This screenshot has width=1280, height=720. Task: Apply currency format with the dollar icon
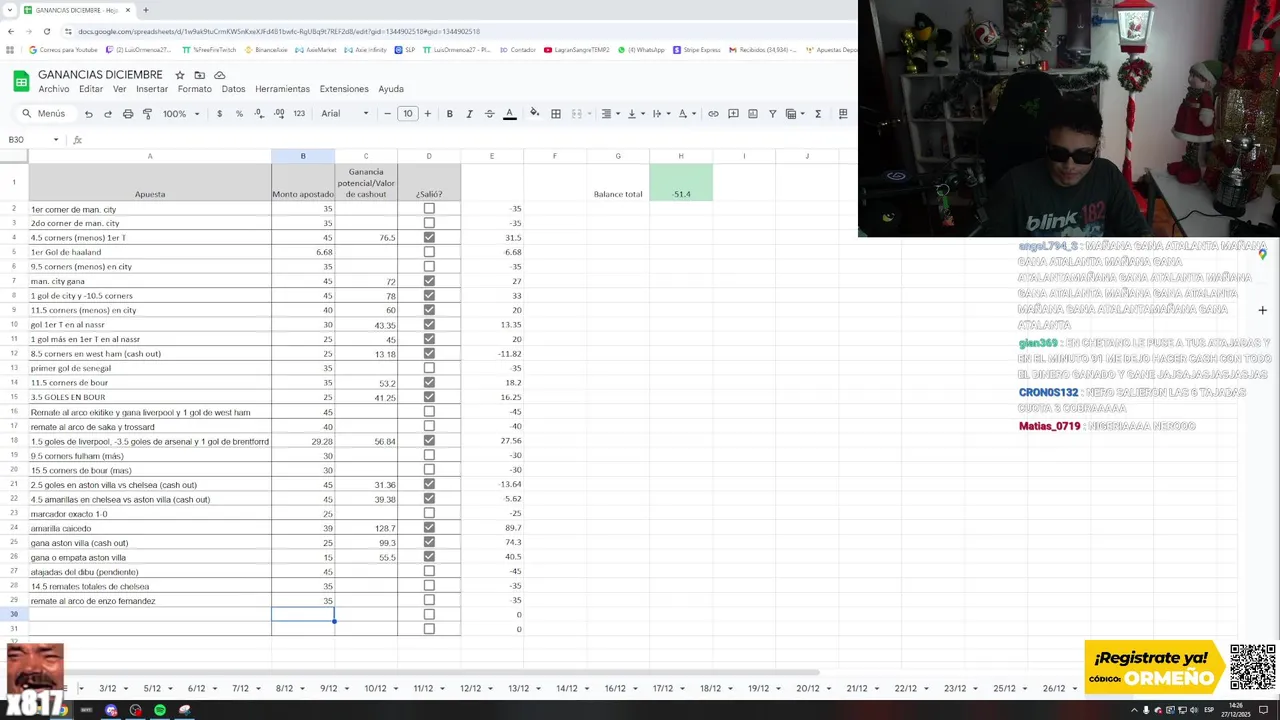[x=219, y=114]
